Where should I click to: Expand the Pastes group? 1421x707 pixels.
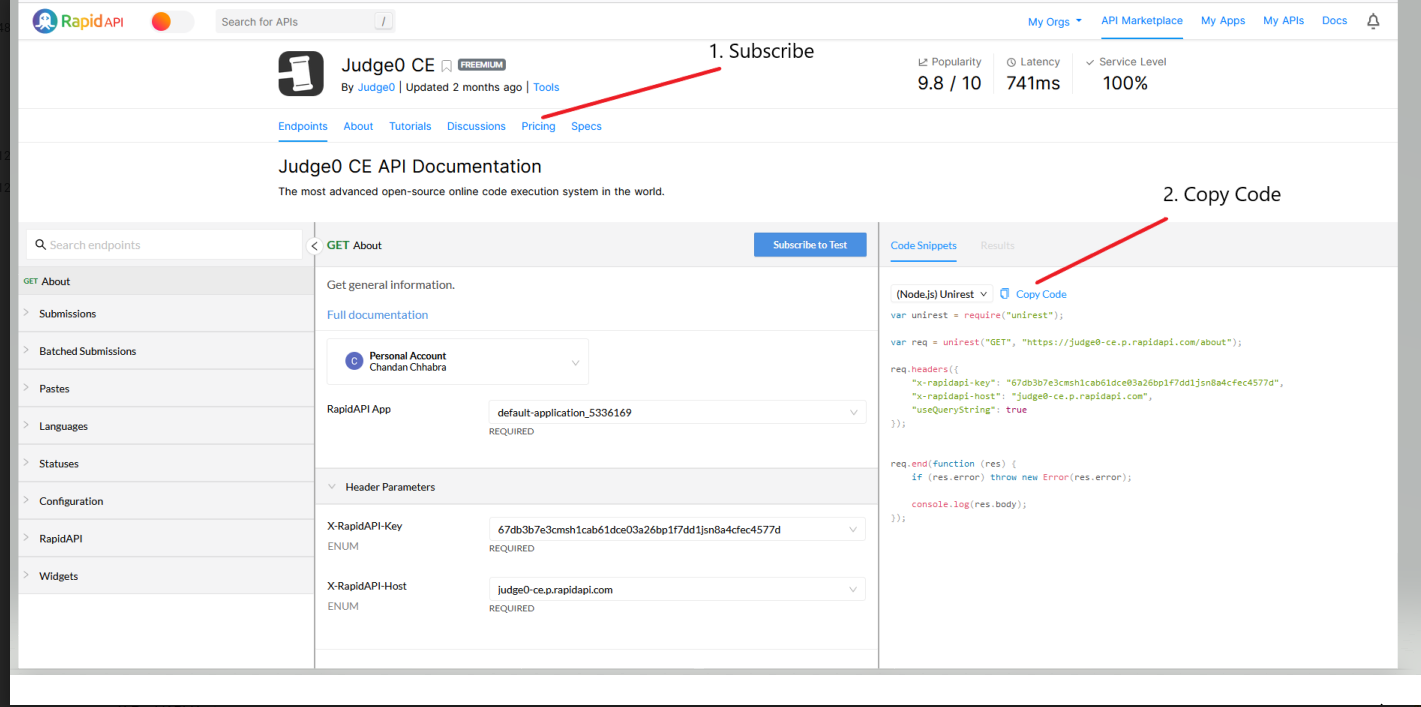tap(166, 388)
